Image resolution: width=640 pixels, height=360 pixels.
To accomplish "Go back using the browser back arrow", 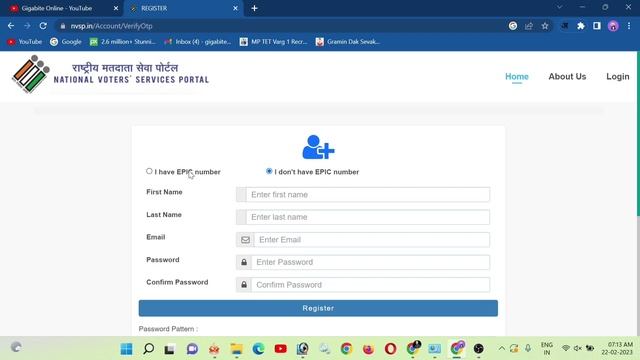I will pyautogui.click(x=11, y=26).
